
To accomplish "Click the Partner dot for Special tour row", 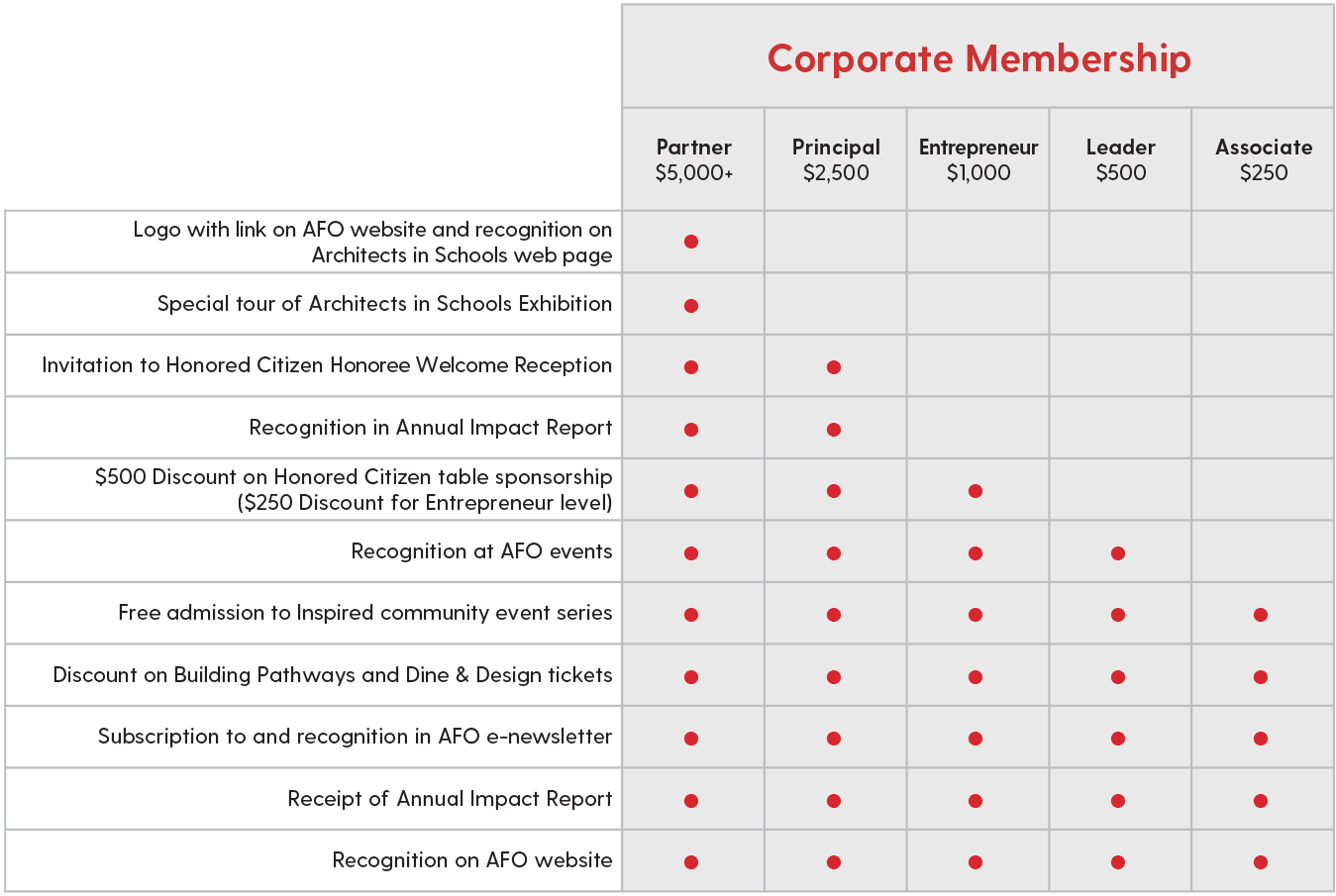I will (x=691, y=306).
